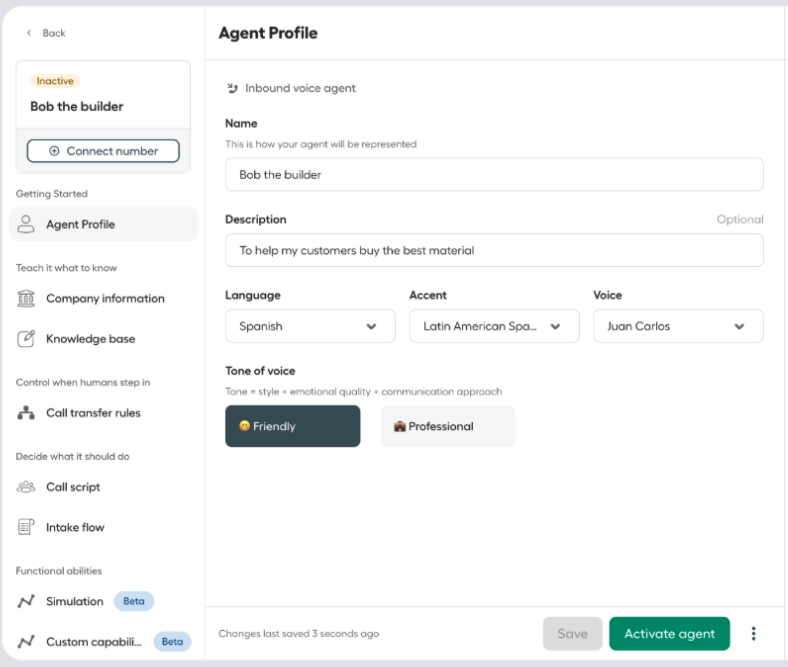Click the plus circle icon in Connect number

pos(54,151)
